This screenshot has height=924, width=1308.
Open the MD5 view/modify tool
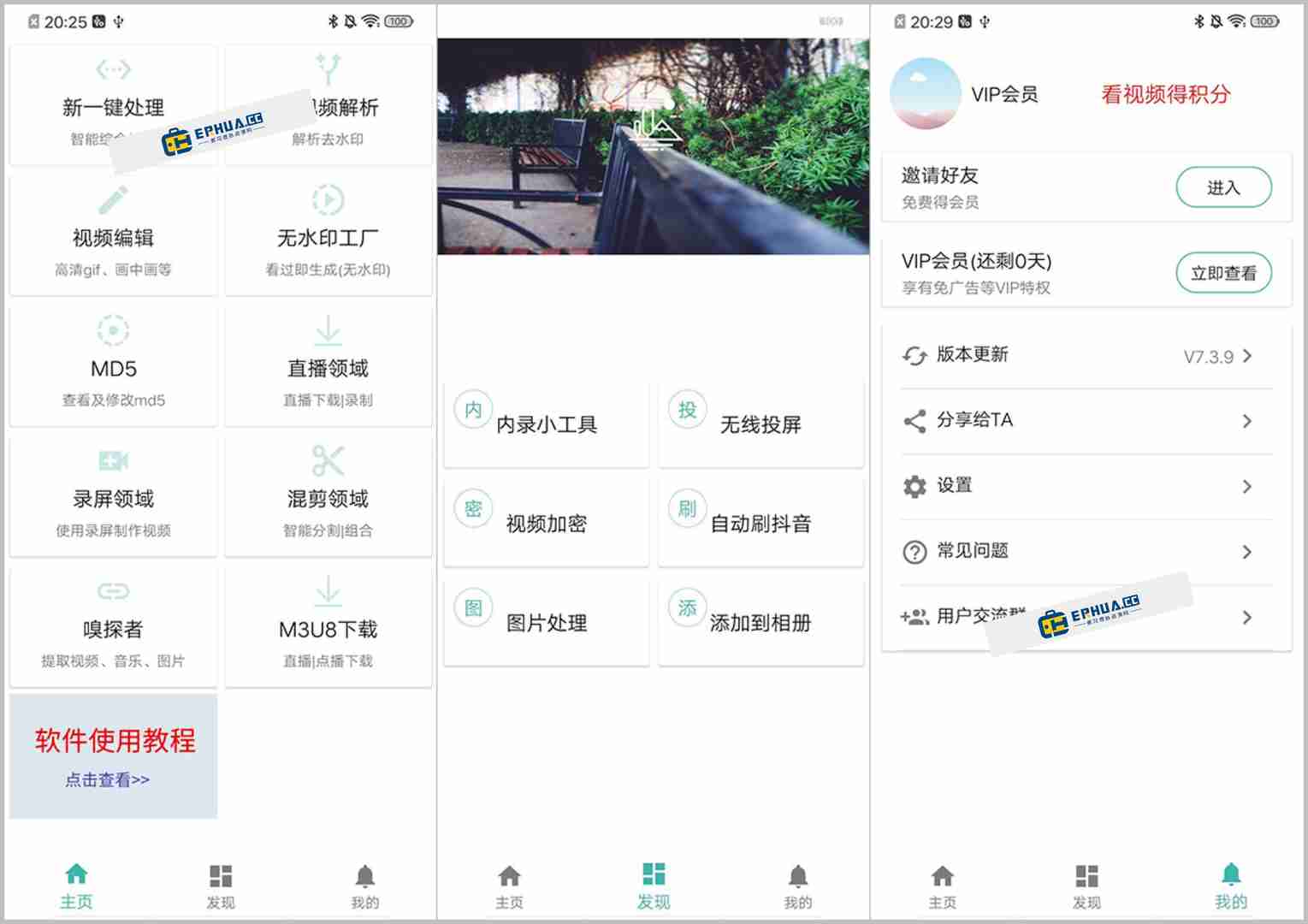tap(113, 365)
